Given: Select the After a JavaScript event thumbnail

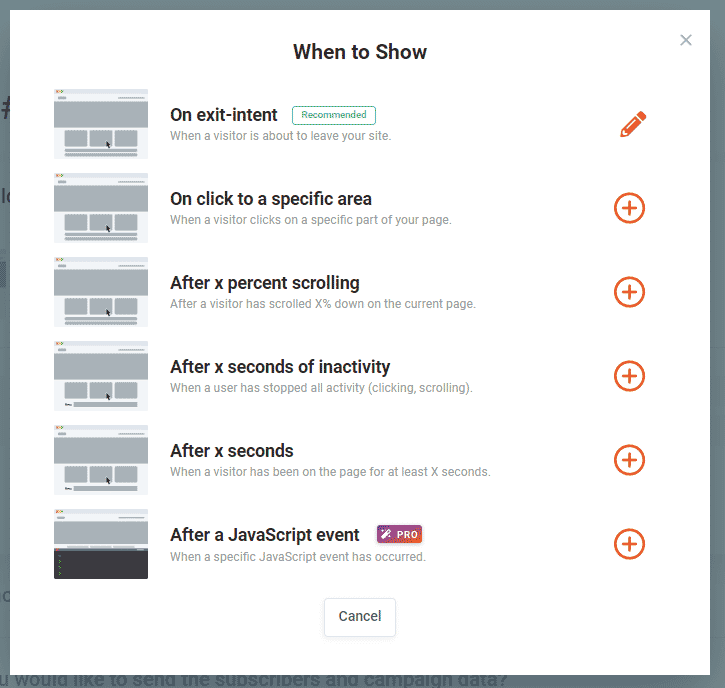Looking at the screenshot, I should (x=101, y=544).
